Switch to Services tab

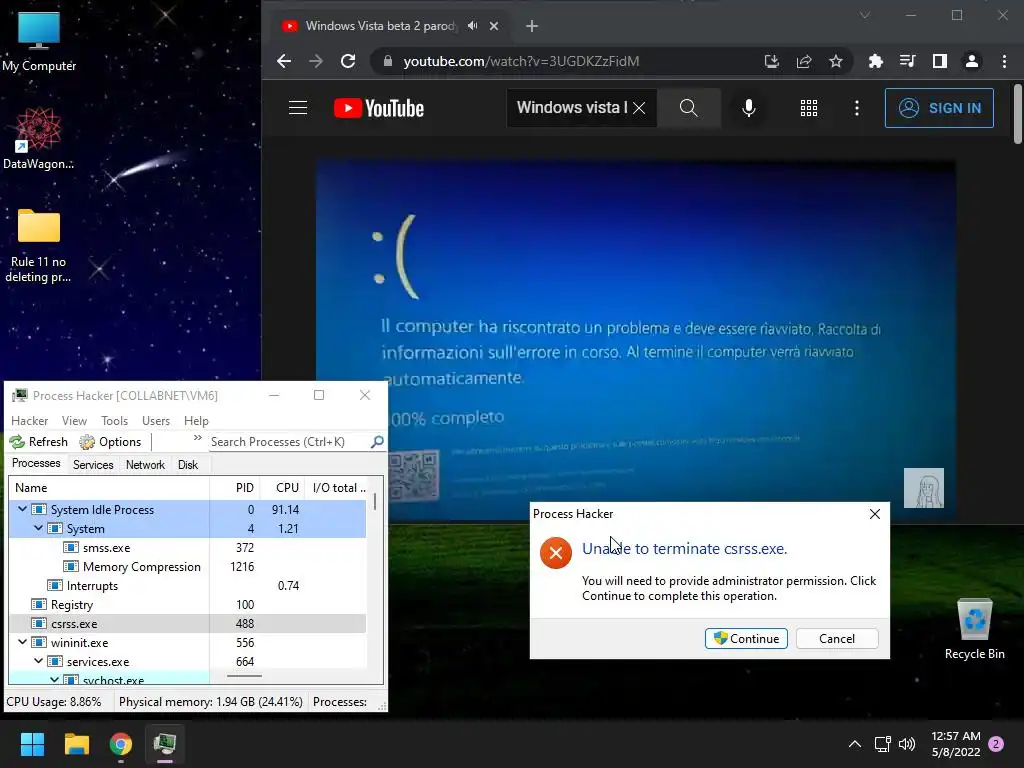pos(93,464)
